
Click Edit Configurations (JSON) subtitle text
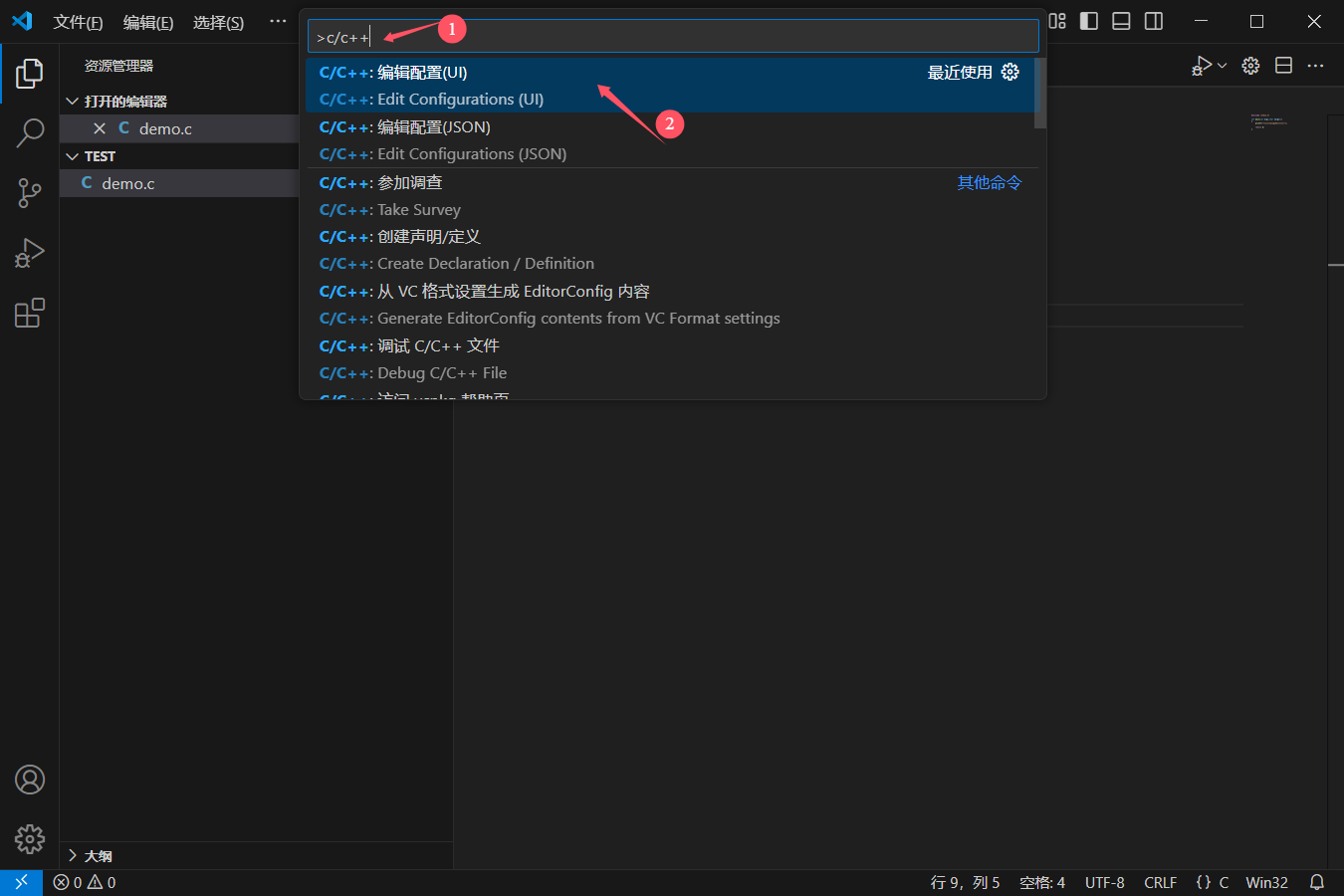click(472, 153)
